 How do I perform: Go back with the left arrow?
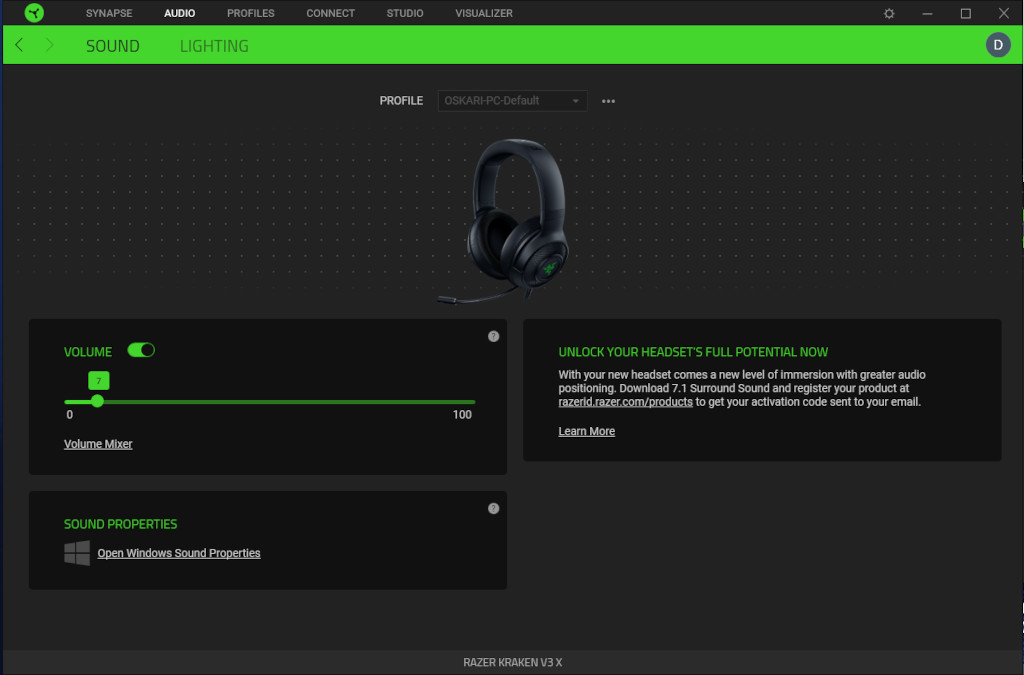[x=19, y=45]
